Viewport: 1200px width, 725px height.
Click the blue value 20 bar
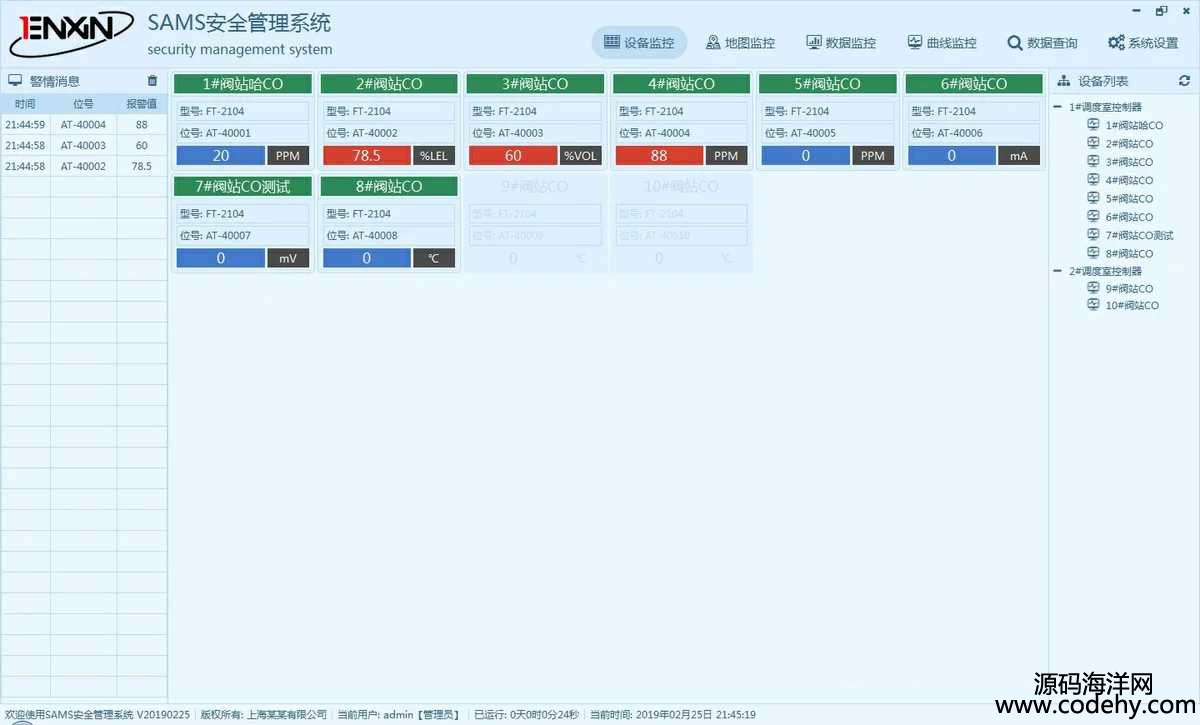221,155
